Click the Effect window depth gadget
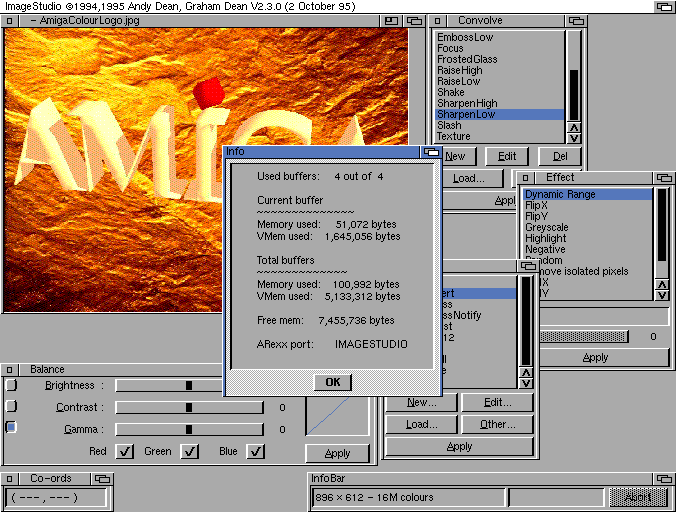This screenshot has height=512, width=676. 664,178
